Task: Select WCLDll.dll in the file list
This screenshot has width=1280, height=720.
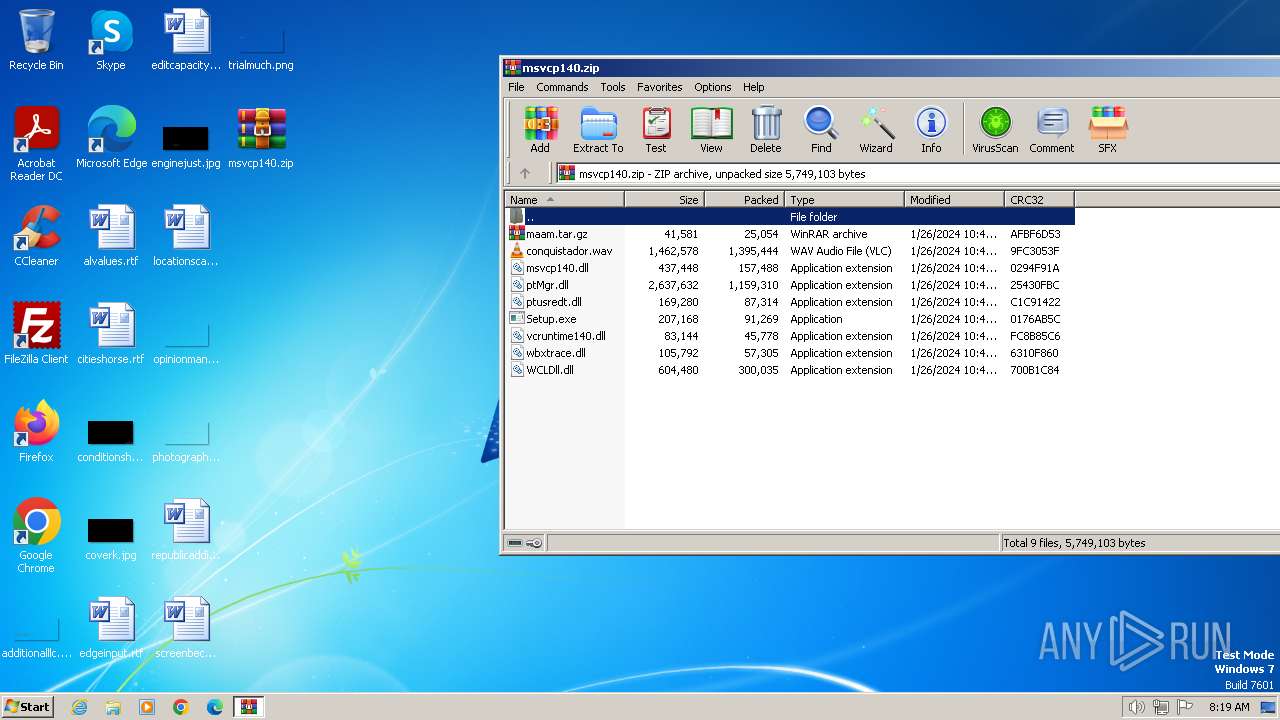Action: 790,370
